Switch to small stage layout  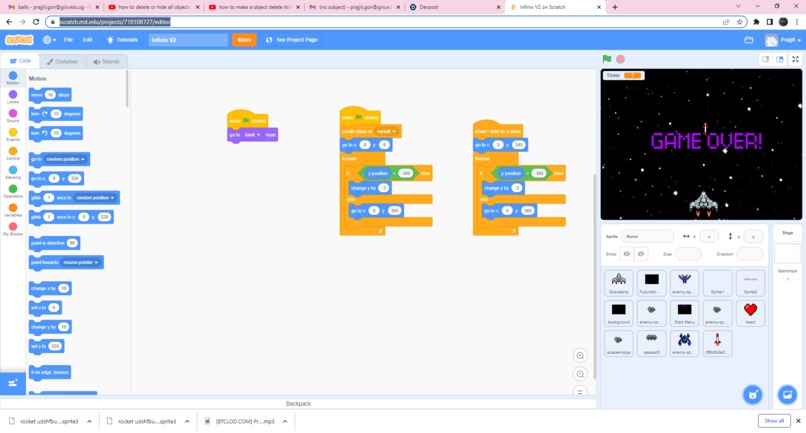coord(765,59)
